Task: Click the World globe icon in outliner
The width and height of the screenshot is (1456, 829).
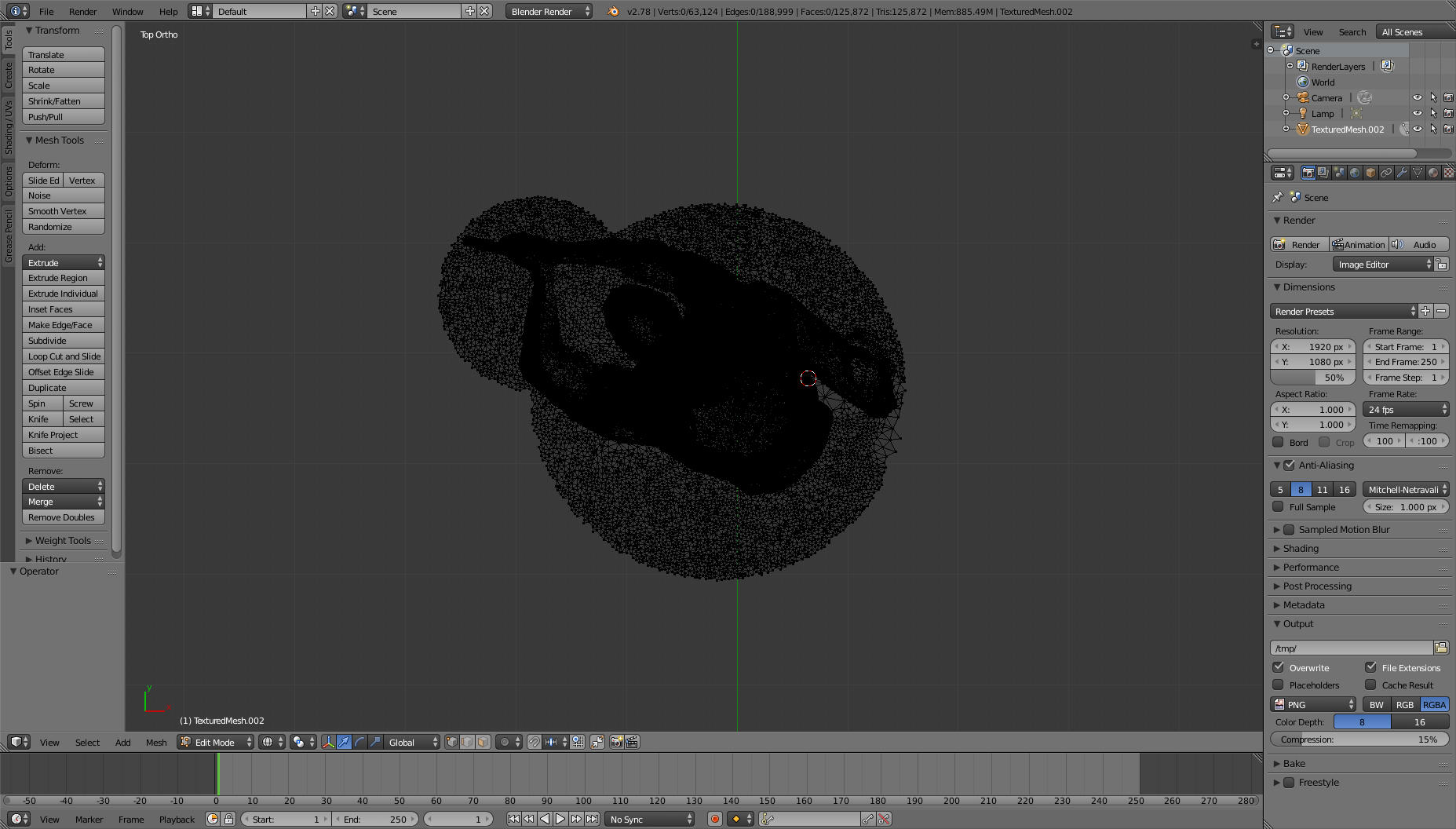Action: [x=1303, y=82]
